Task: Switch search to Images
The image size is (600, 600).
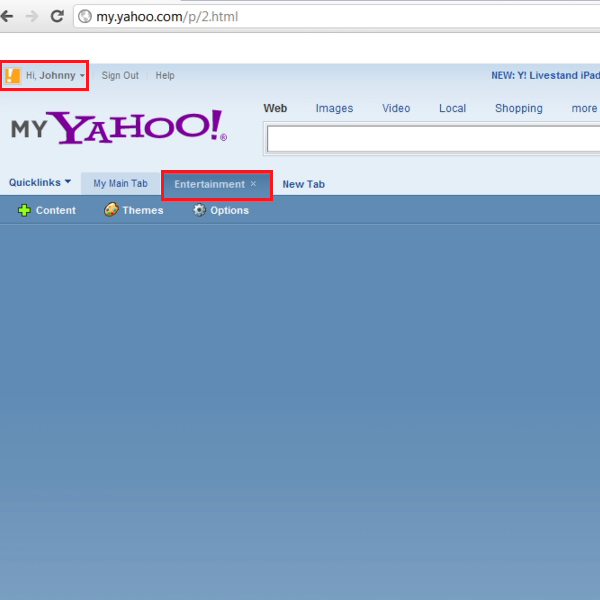Action: pos(334,108)
